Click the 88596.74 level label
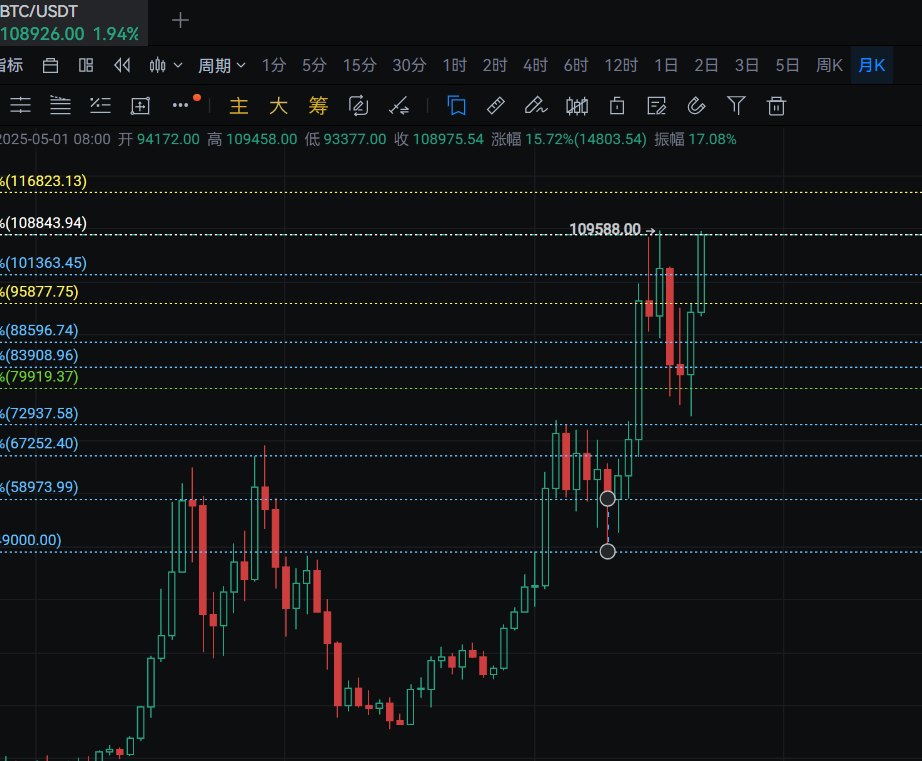922x761 pixels. (x=39, y=330)
